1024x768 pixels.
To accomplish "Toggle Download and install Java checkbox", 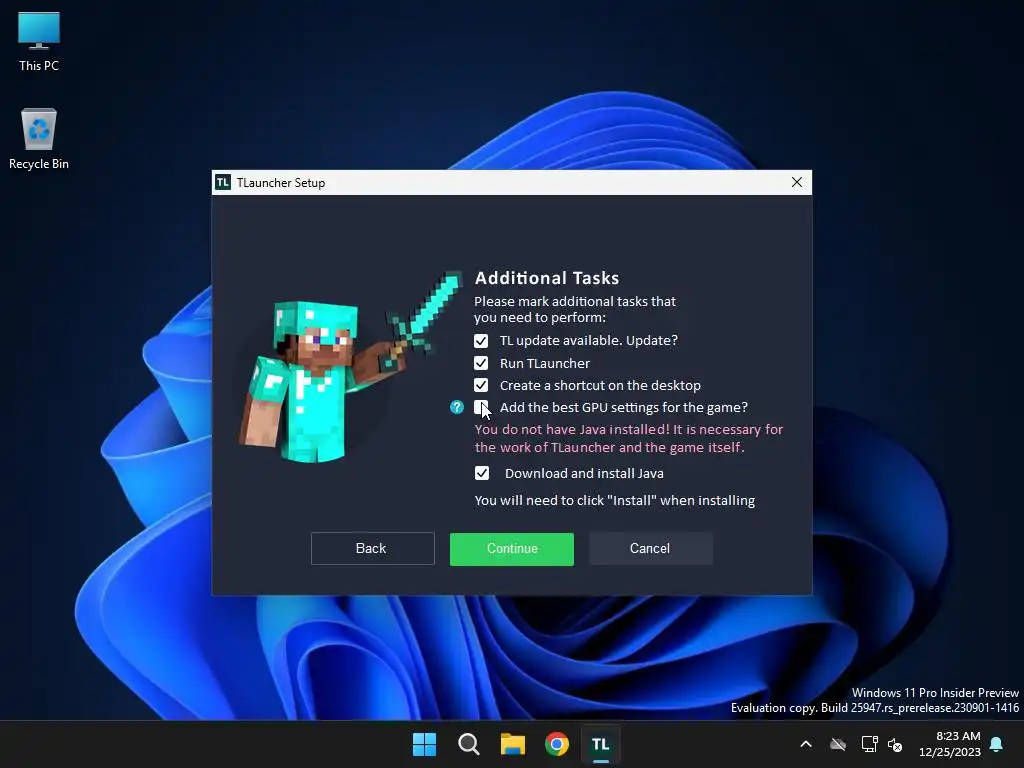I will (x=482, y=473).
